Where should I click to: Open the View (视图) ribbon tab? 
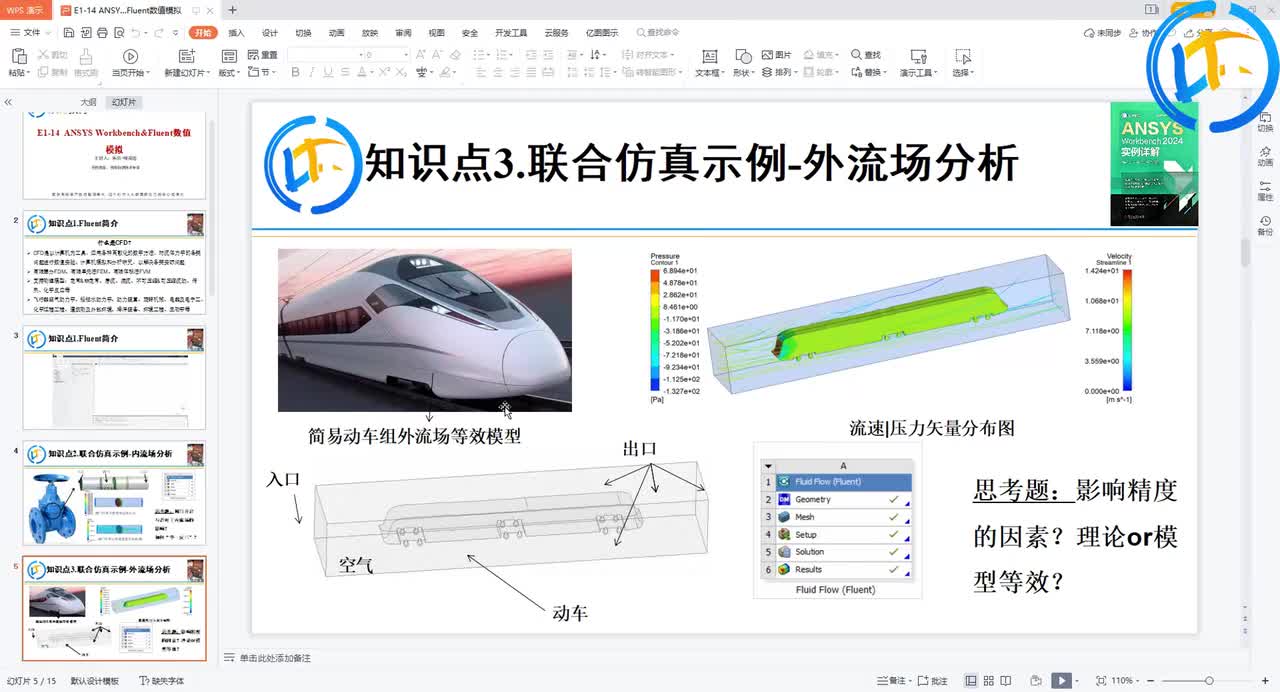coord(436,33)
